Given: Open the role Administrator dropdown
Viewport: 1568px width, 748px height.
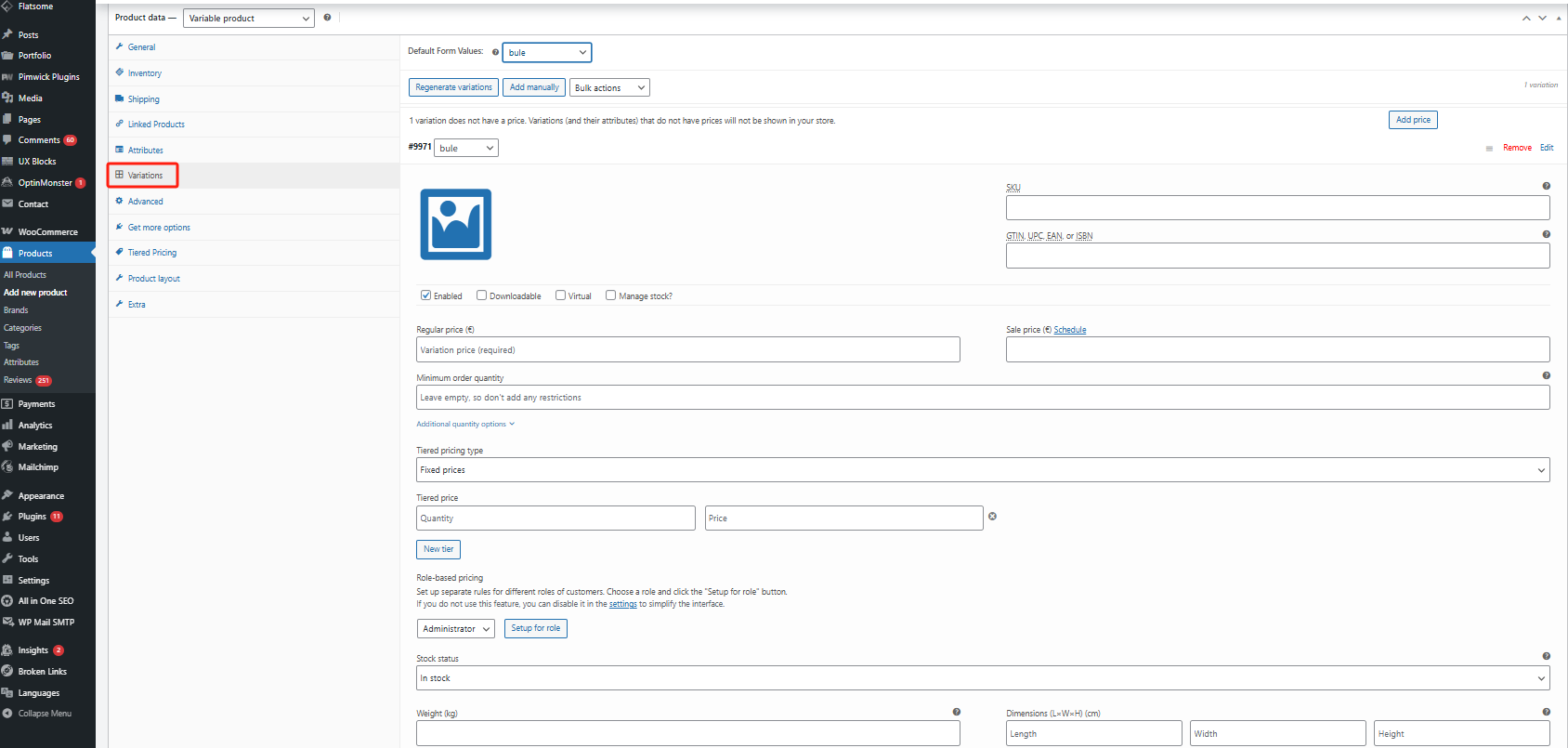Looking at the screenshot, I should click(x=455, y=629).
